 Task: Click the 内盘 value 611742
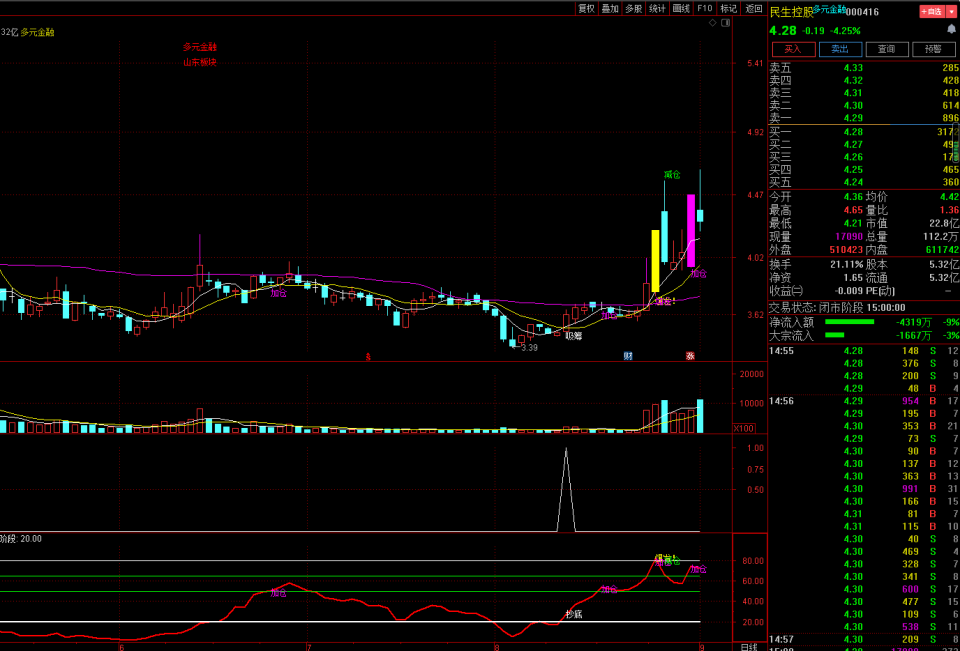pos(942,250)
